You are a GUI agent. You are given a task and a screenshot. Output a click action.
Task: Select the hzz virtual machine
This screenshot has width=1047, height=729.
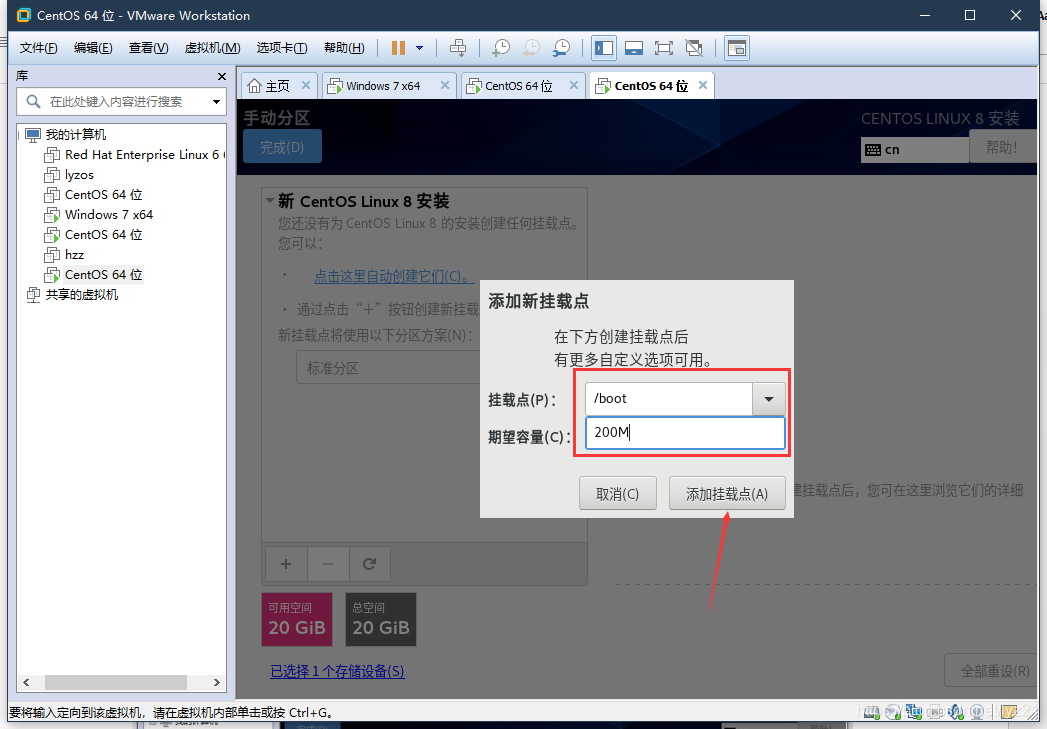74,255
